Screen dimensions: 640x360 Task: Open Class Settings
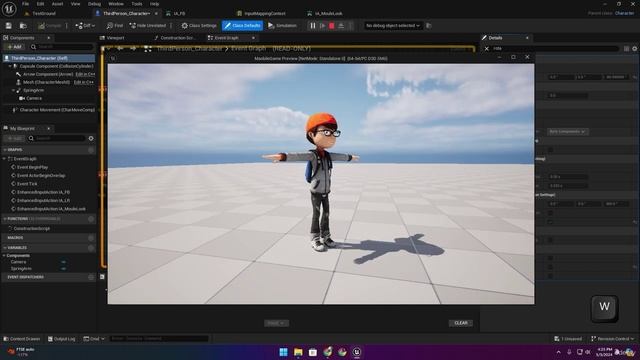[x=199, y=26]
